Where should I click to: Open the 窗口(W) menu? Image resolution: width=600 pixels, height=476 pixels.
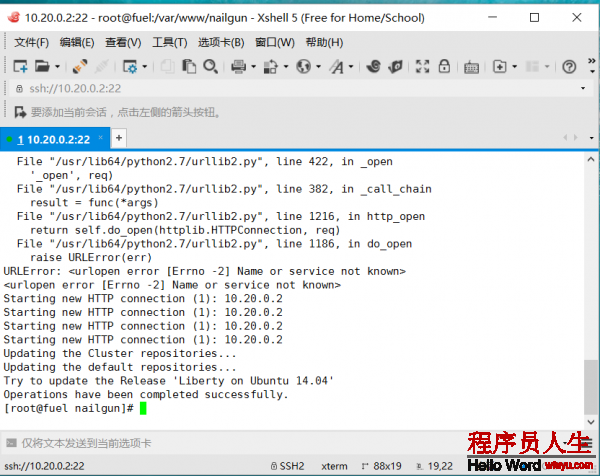point(275,42)
